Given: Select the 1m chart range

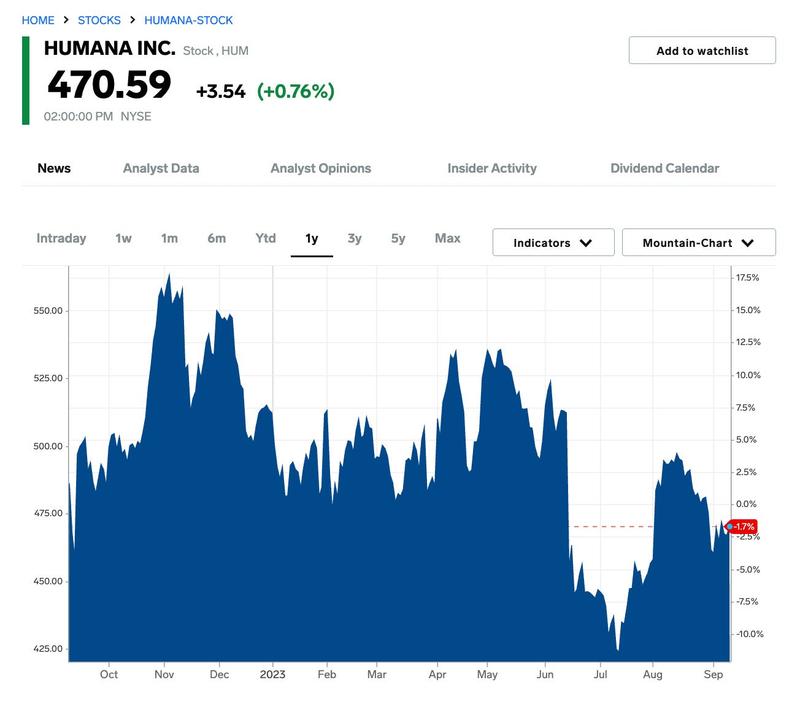Looking at the screenshot, I should pos(169,238).
